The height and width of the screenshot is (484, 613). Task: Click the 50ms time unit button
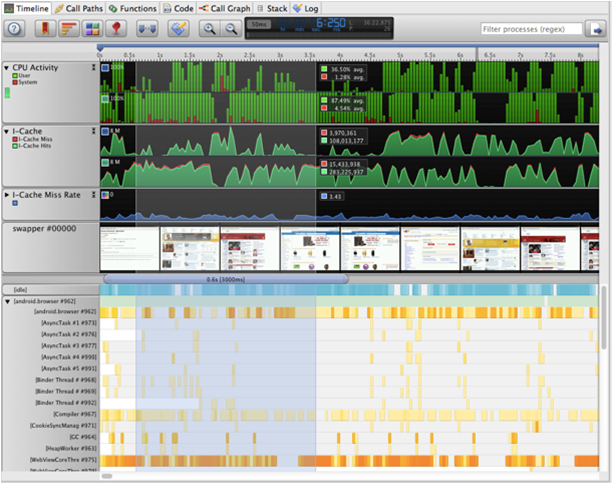pyautogui.click(x=259, y=24)
